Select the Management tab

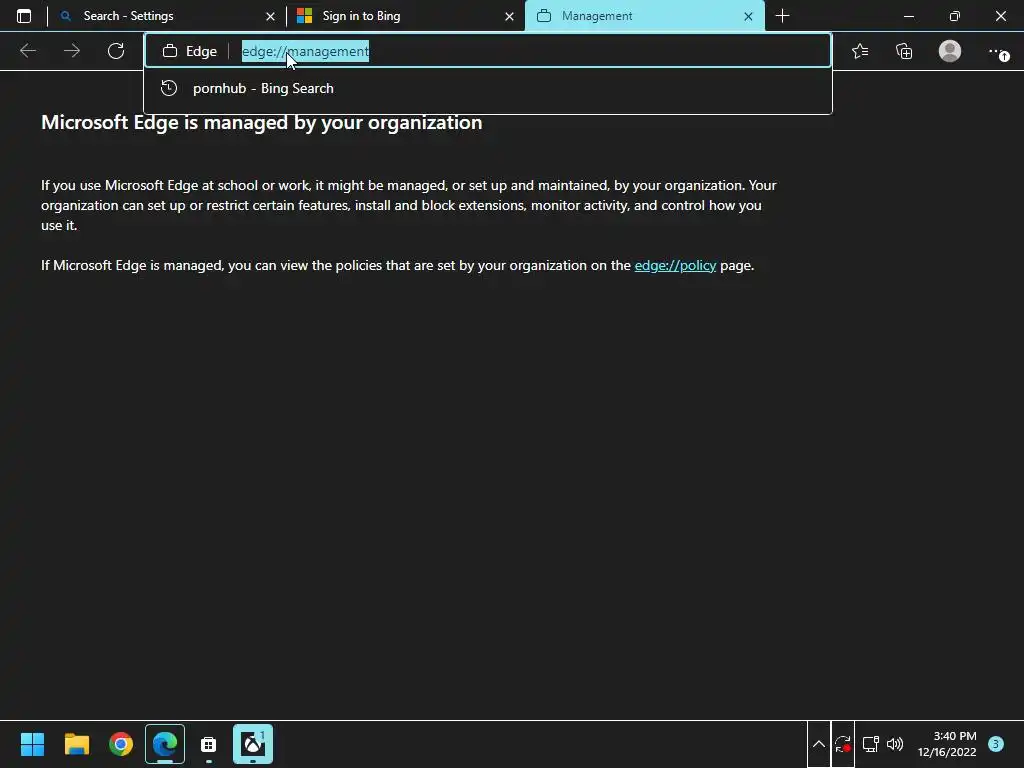coord(643,16)
